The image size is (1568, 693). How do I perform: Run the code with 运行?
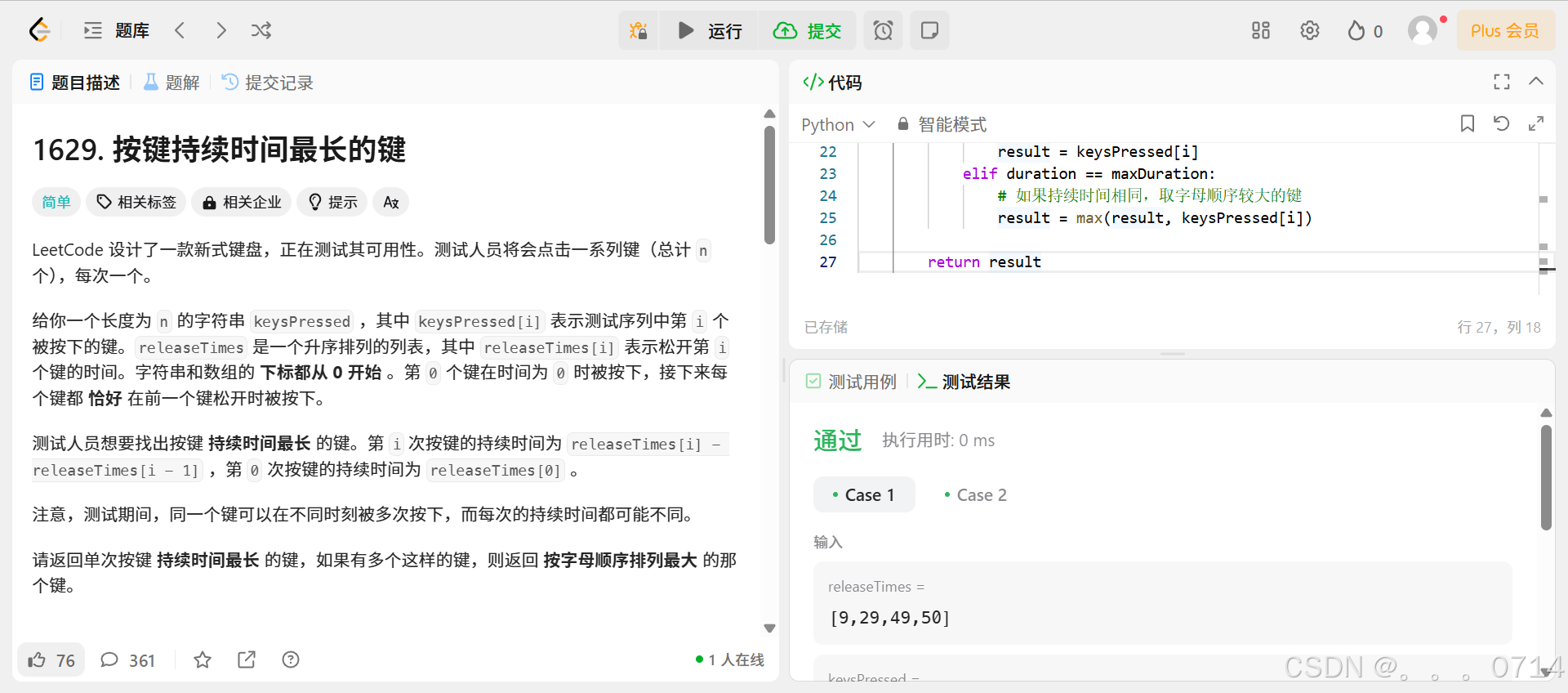(710, 30)
